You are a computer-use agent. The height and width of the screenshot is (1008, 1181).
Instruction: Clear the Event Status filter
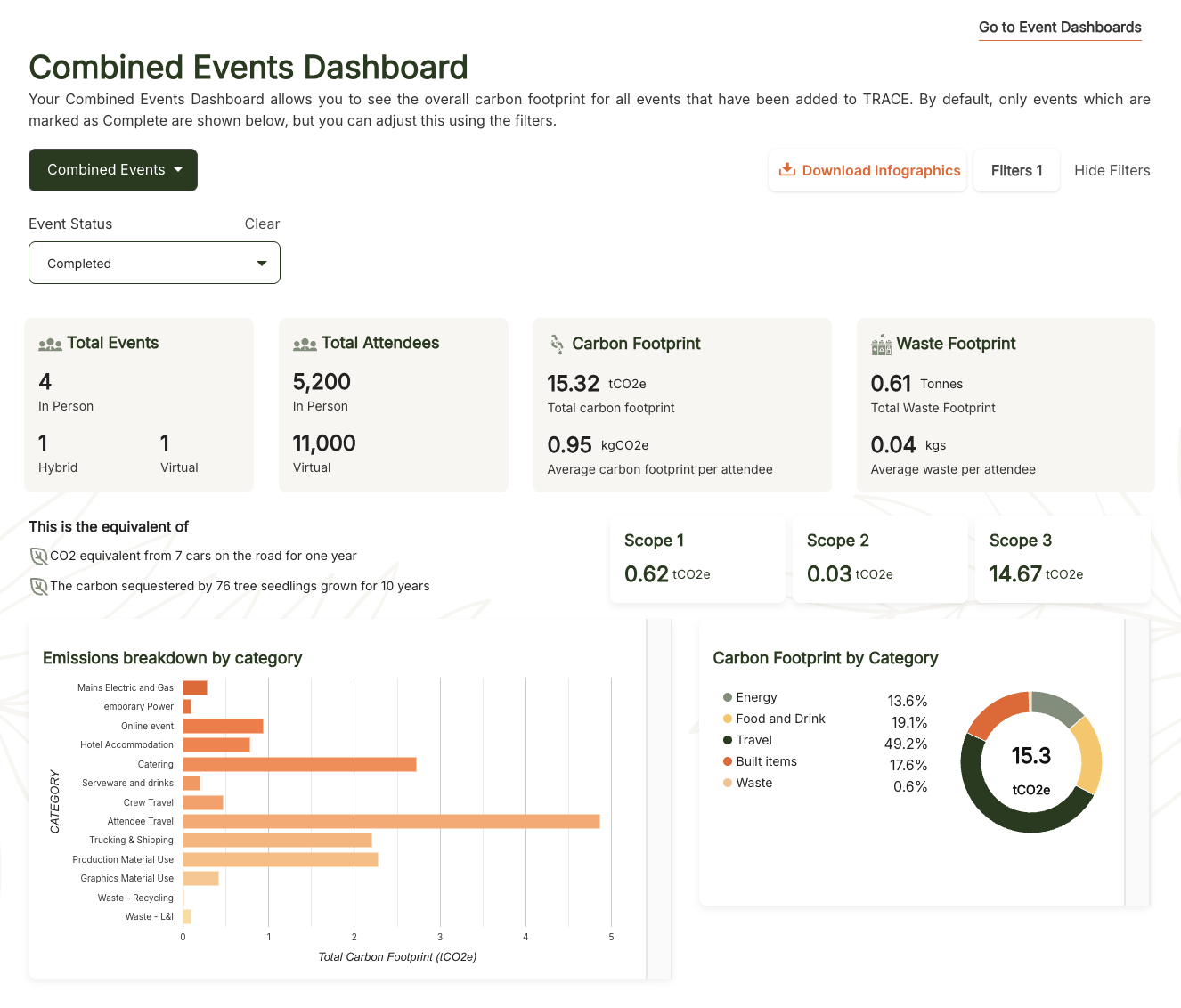pyautogui.click(x=262, y=224)
